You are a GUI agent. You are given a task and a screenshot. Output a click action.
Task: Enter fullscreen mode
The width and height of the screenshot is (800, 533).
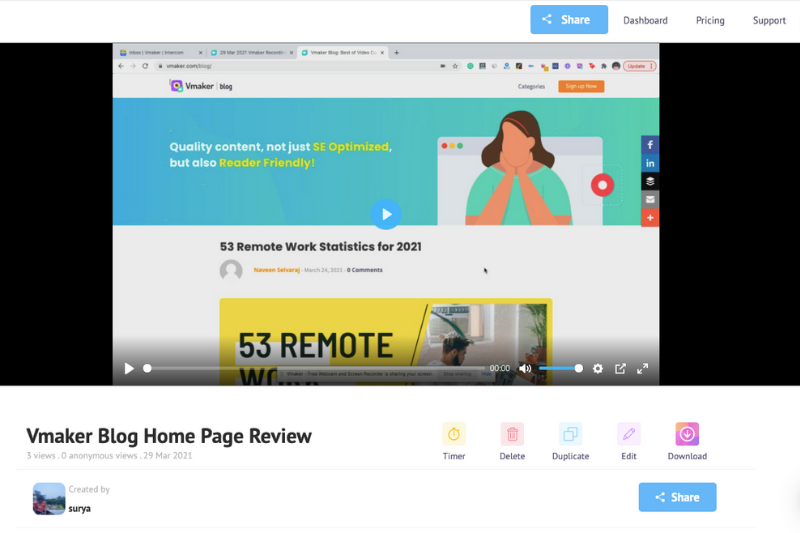[x=642, y=368]
